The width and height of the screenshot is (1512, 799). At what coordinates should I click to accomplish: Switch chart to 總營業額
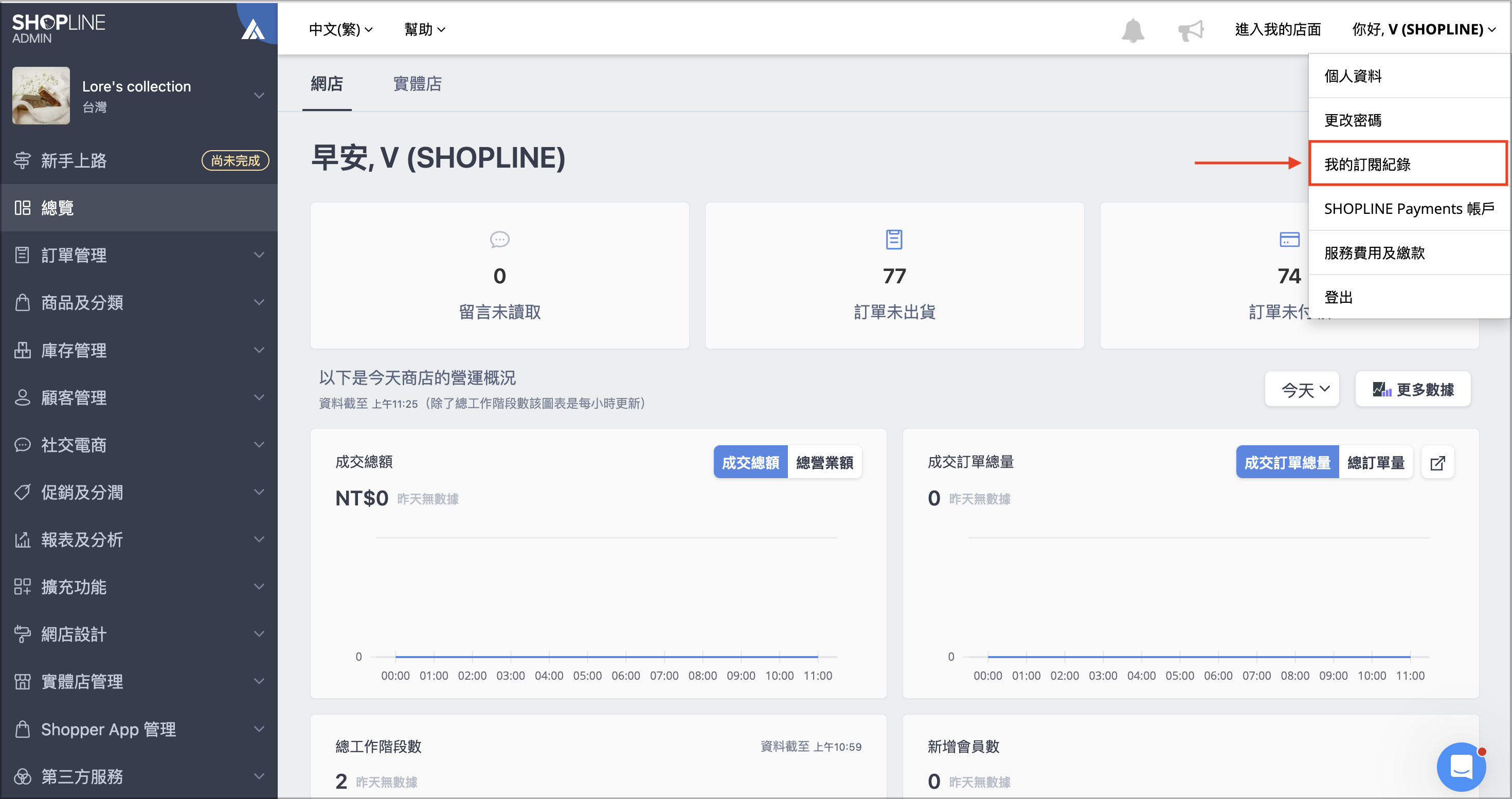tap(824, 463)
